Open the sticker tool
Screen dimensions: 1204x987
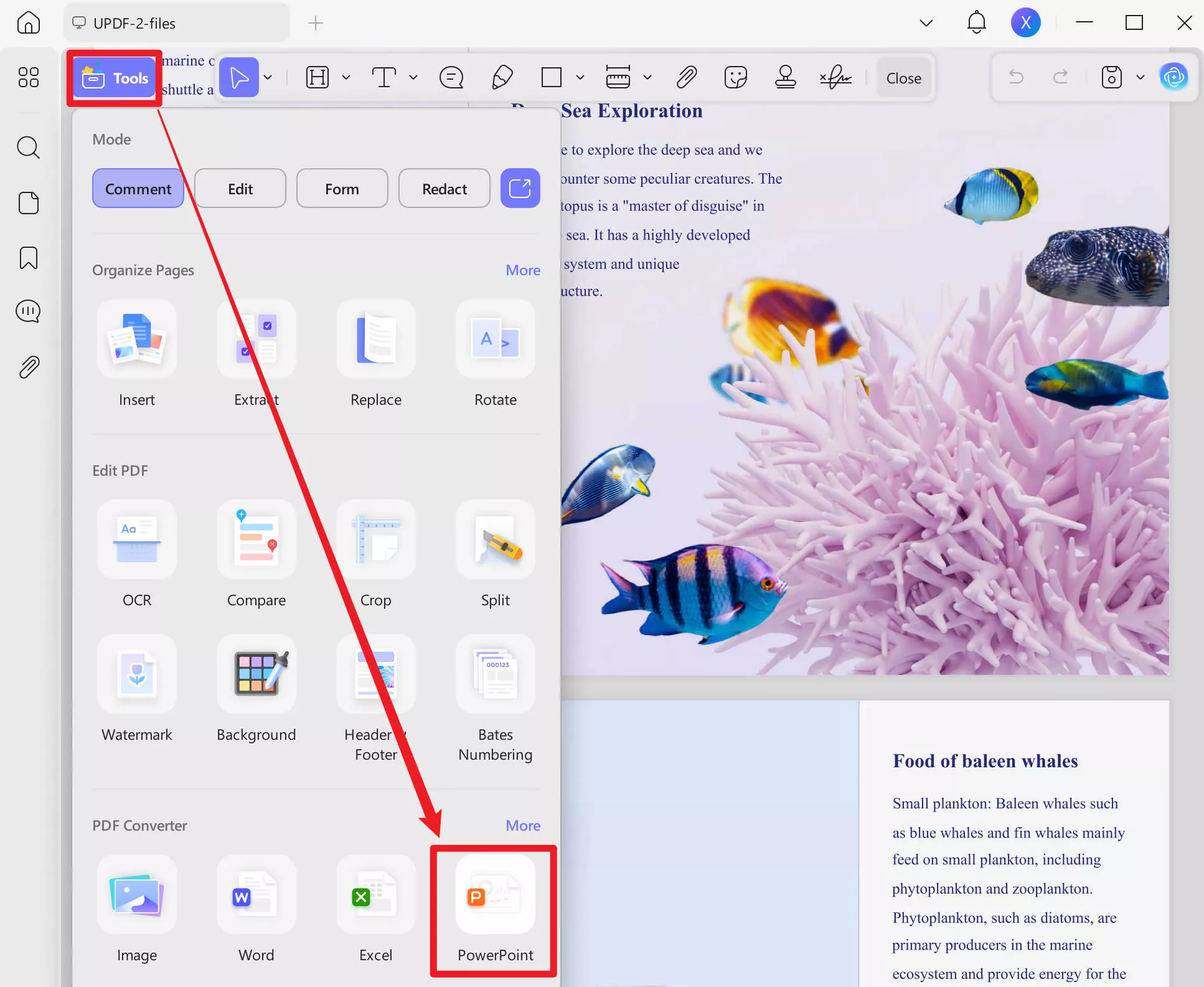[x=735, y=78]
